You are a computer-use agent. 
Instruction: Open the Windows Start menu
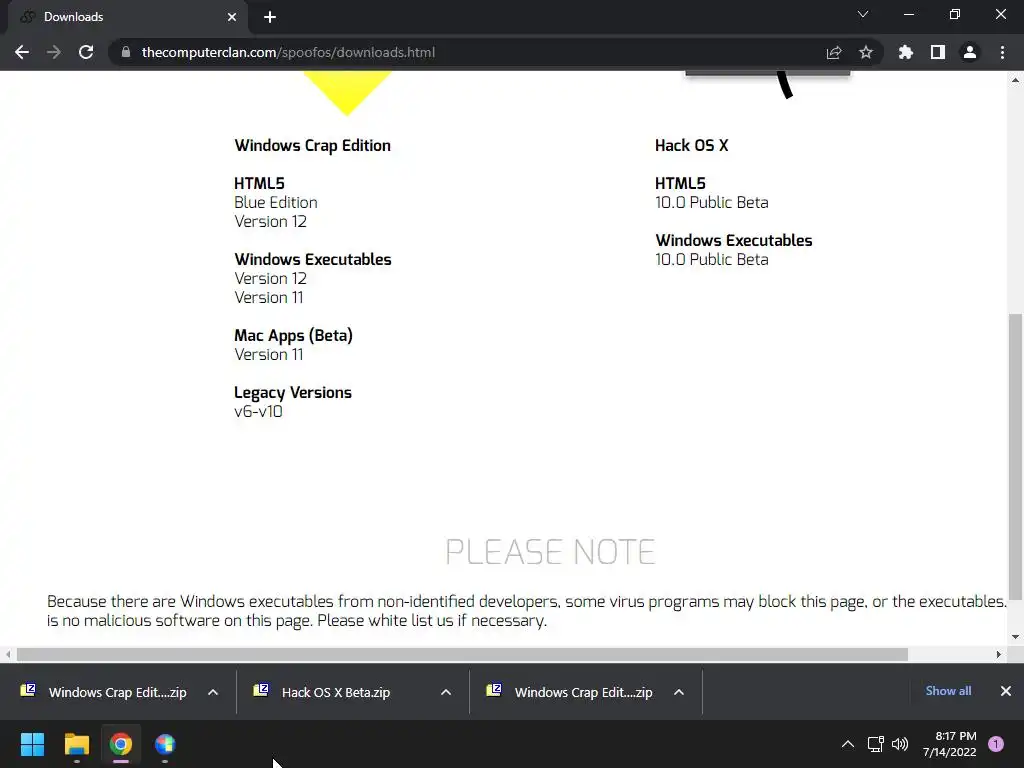pyautogui.click(x=32, y=744)
